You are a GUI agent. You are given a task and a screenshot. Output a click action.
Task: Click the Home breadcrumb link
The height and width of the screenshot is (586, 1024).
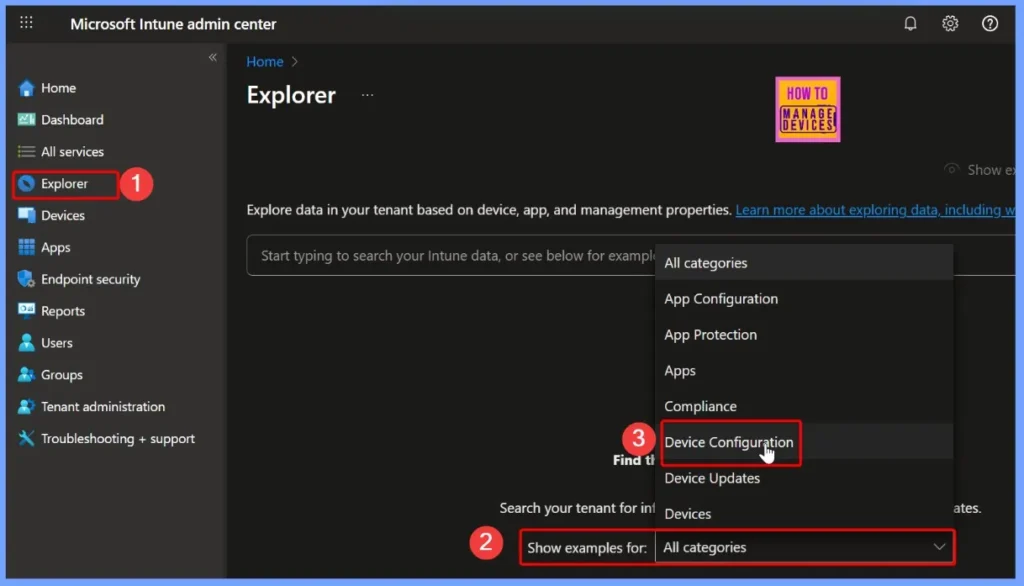(x=264, y=61)
